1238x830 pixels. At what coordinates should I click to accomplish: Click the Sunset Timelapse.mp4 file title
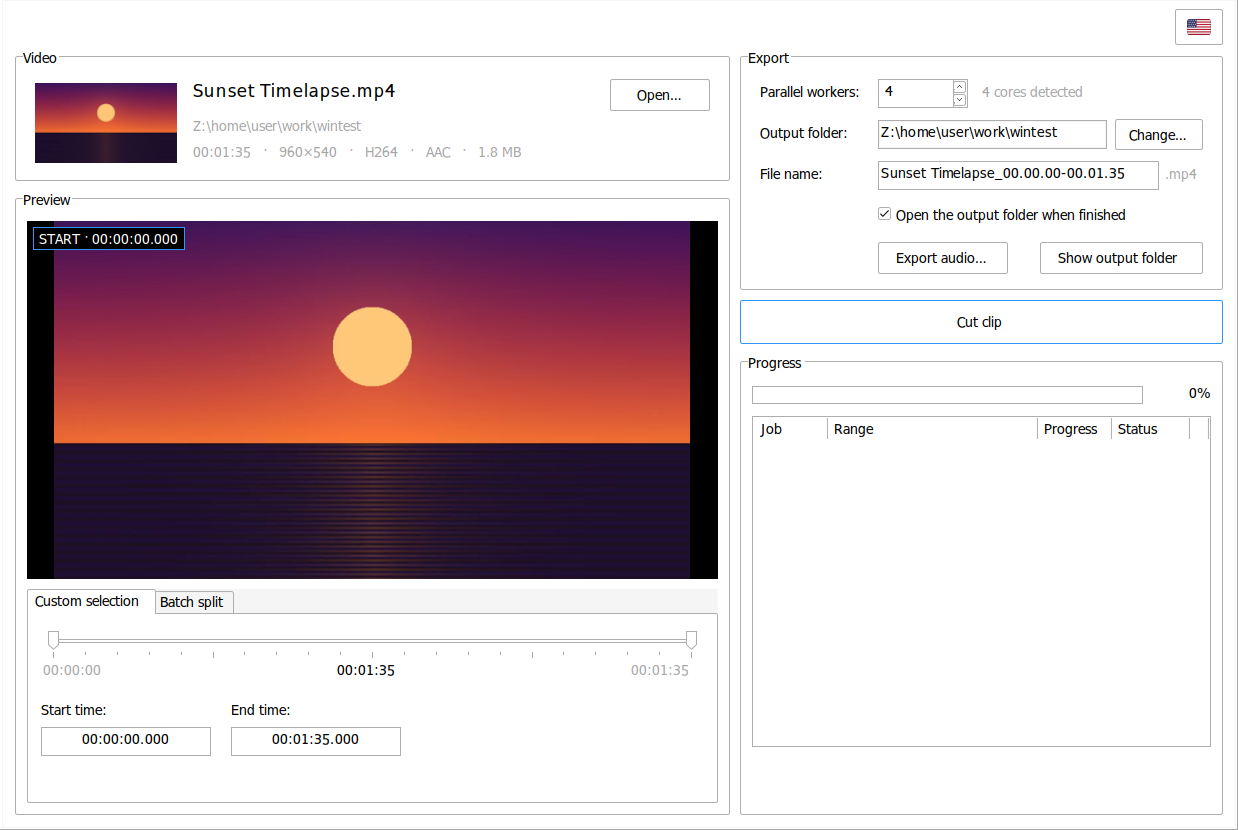point(294,91)
